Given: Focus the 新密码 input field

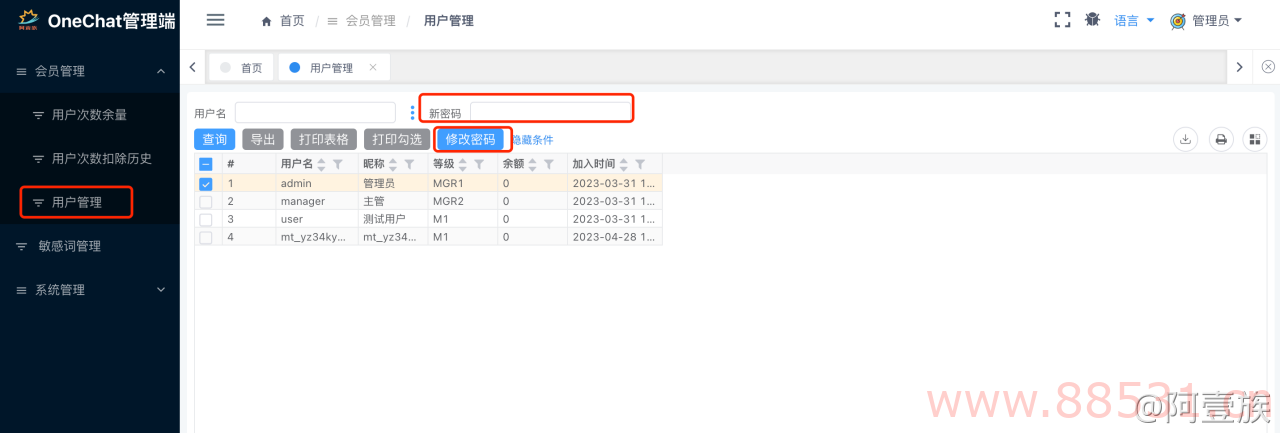Looking at the screenshot, I should pos(550,112).
